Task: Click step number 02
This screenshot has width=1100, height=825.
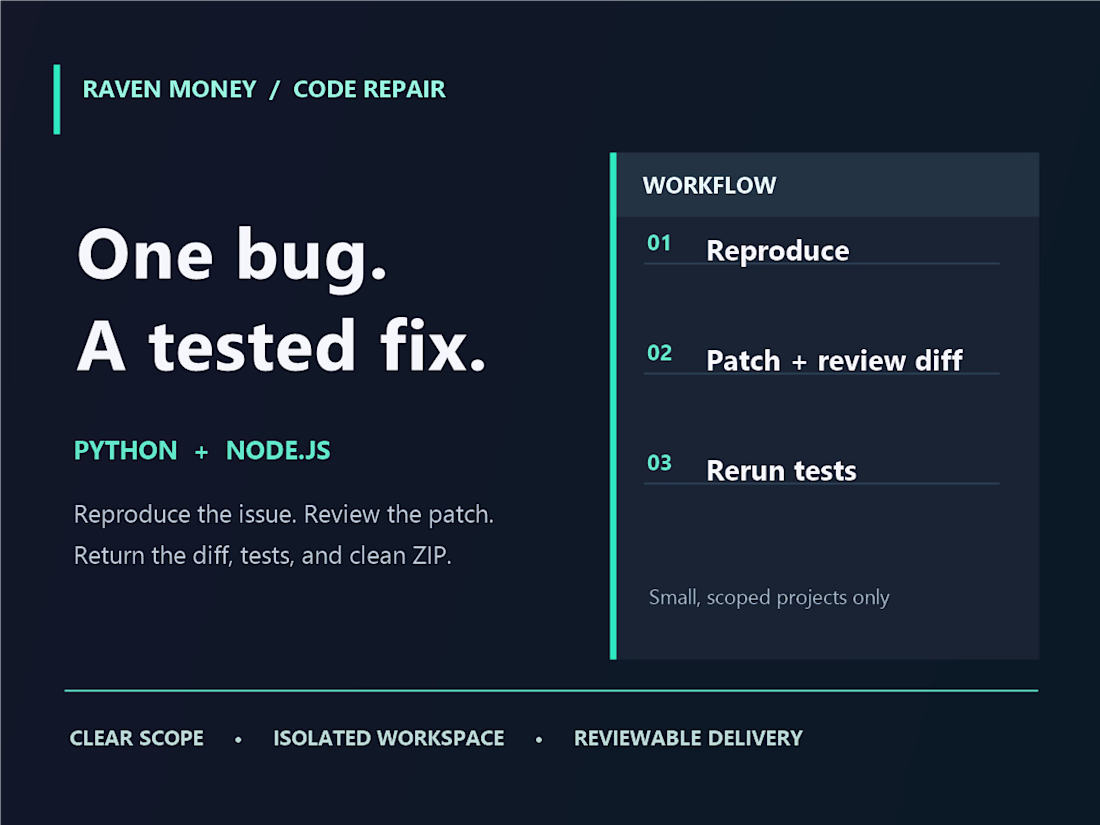Action: (659, 353)
